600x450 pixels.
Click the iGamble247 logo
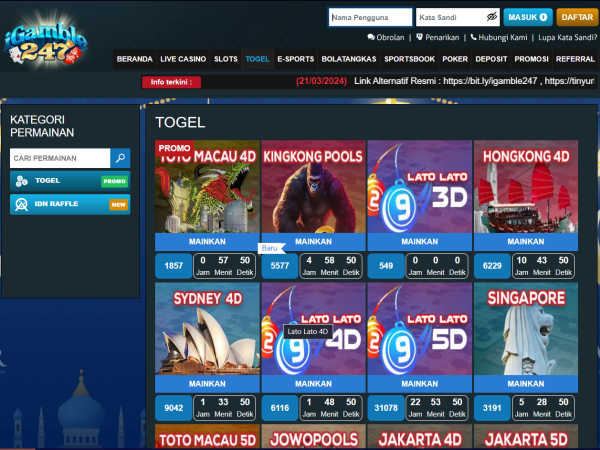click(46, 41)
